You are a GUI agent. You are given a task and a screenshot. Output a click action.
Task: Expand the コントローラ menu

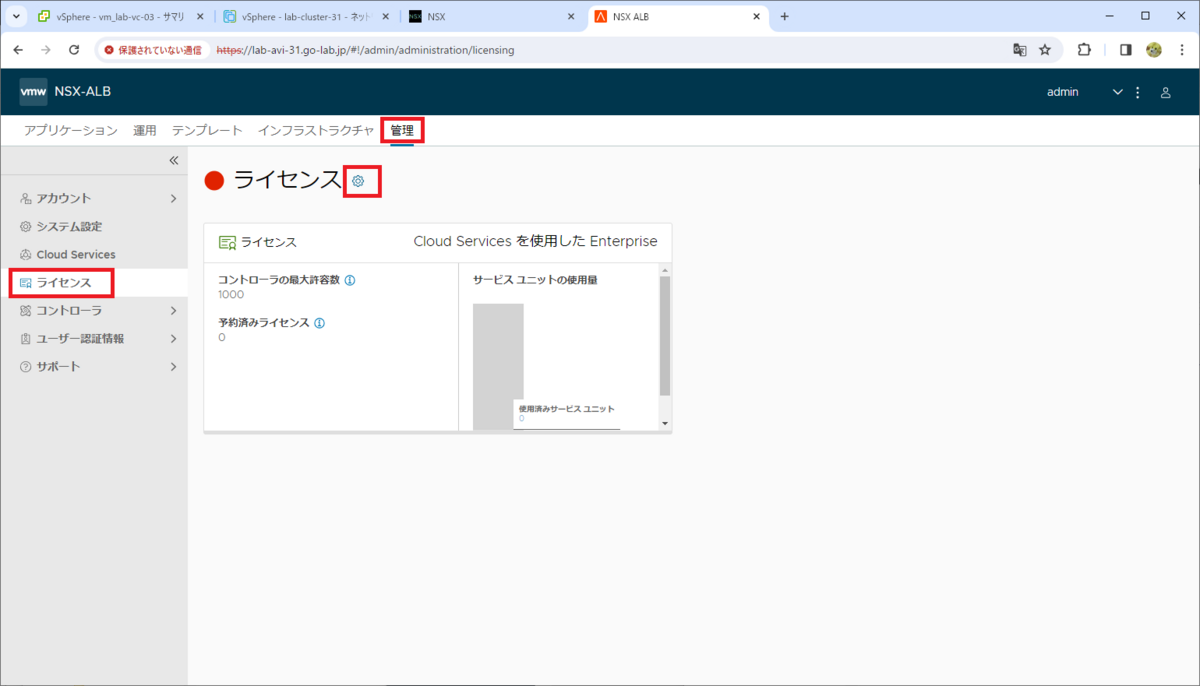tap(94, 310)
